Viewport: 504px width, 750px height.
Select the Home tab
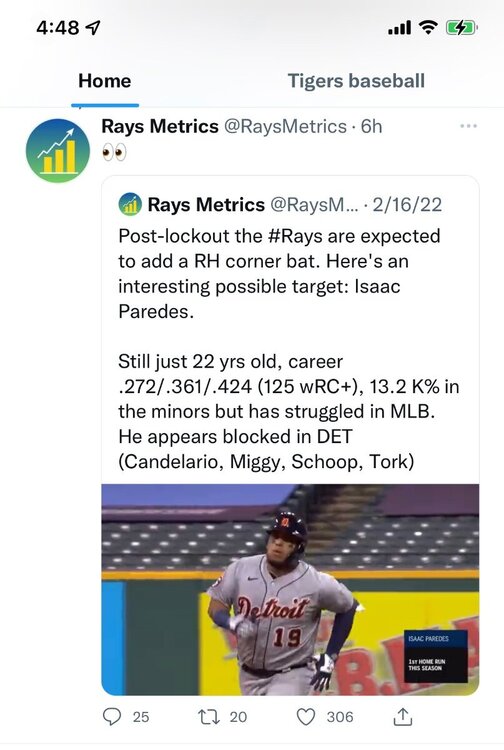click(105, 81)
